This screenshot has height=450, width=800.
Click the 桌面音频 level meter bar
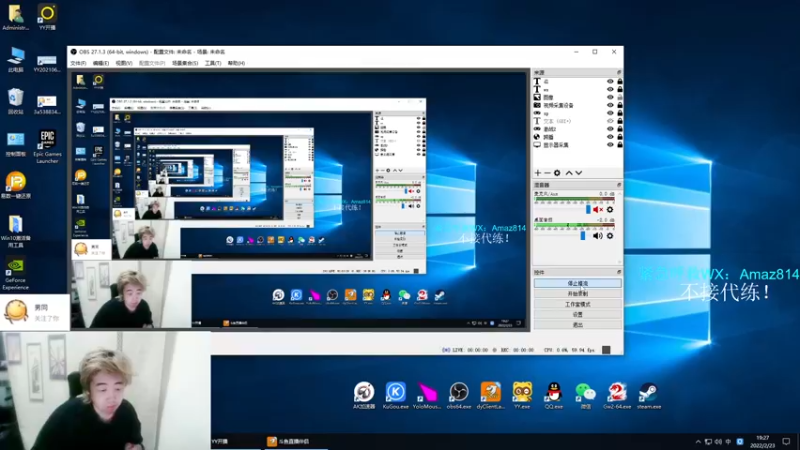[574, 225]
